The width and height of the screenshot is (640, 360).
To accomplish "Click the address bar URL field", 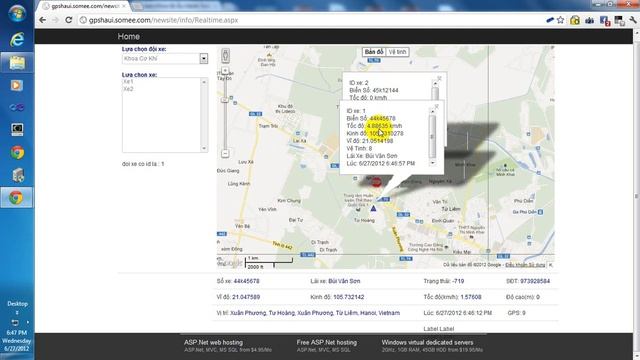I will point(310,20).
